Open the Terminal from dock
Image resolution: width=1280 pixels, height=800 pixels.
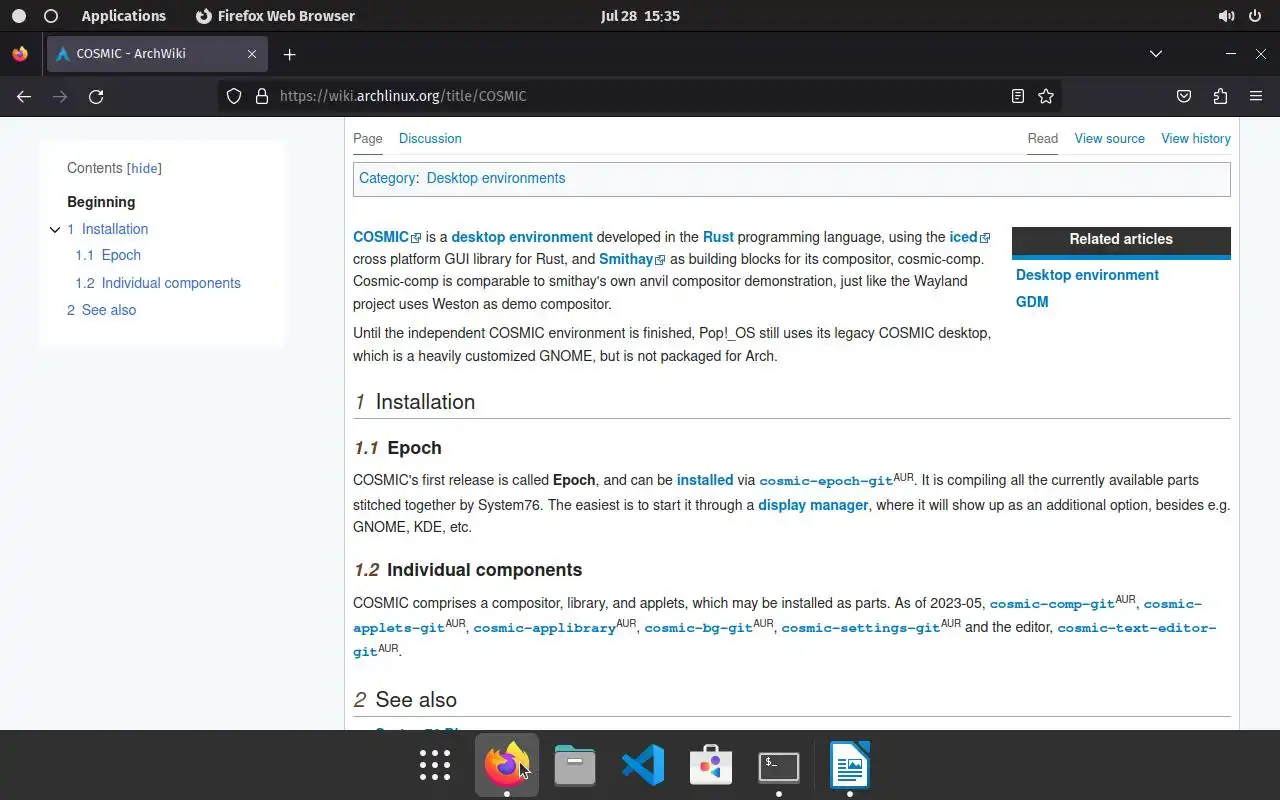pyautogui.click(x=779, y=765)
